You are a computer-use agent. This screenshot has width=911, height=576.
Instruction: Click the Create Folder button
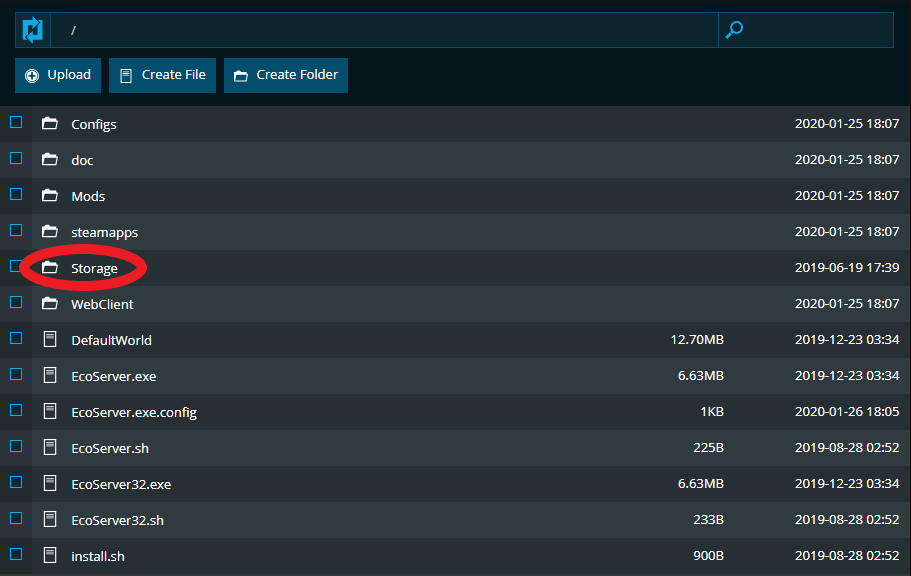click(286, 75)
